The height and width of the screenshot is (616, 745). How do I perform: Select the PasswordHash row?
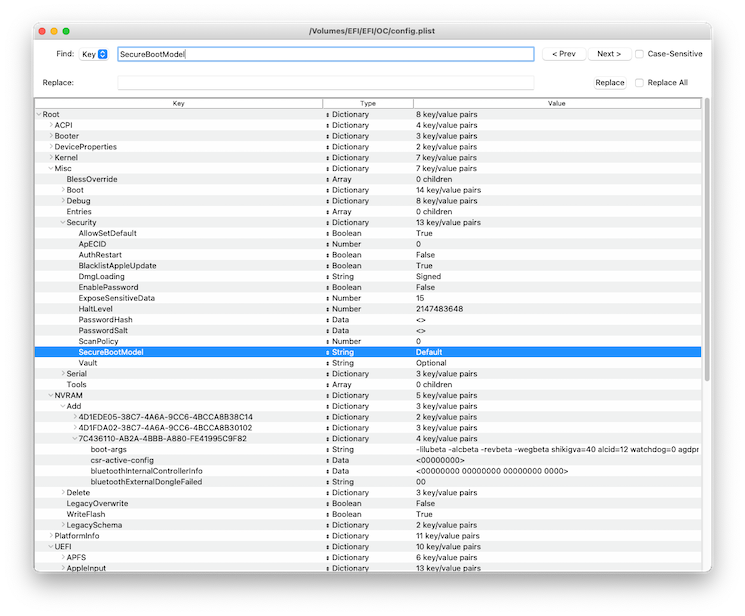[x=368, y=320]
